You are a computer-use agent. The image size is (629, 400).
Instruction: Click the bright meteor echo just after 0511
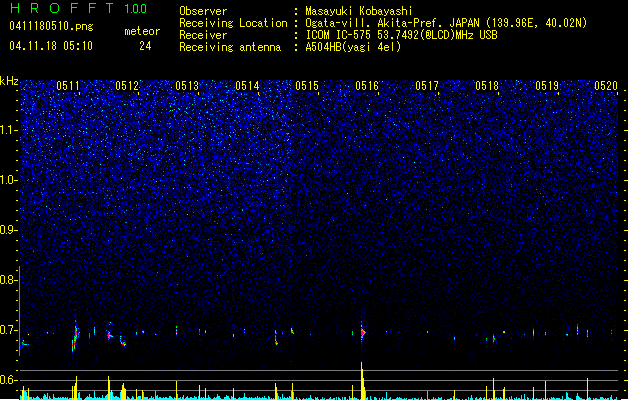tap(75, 335)
